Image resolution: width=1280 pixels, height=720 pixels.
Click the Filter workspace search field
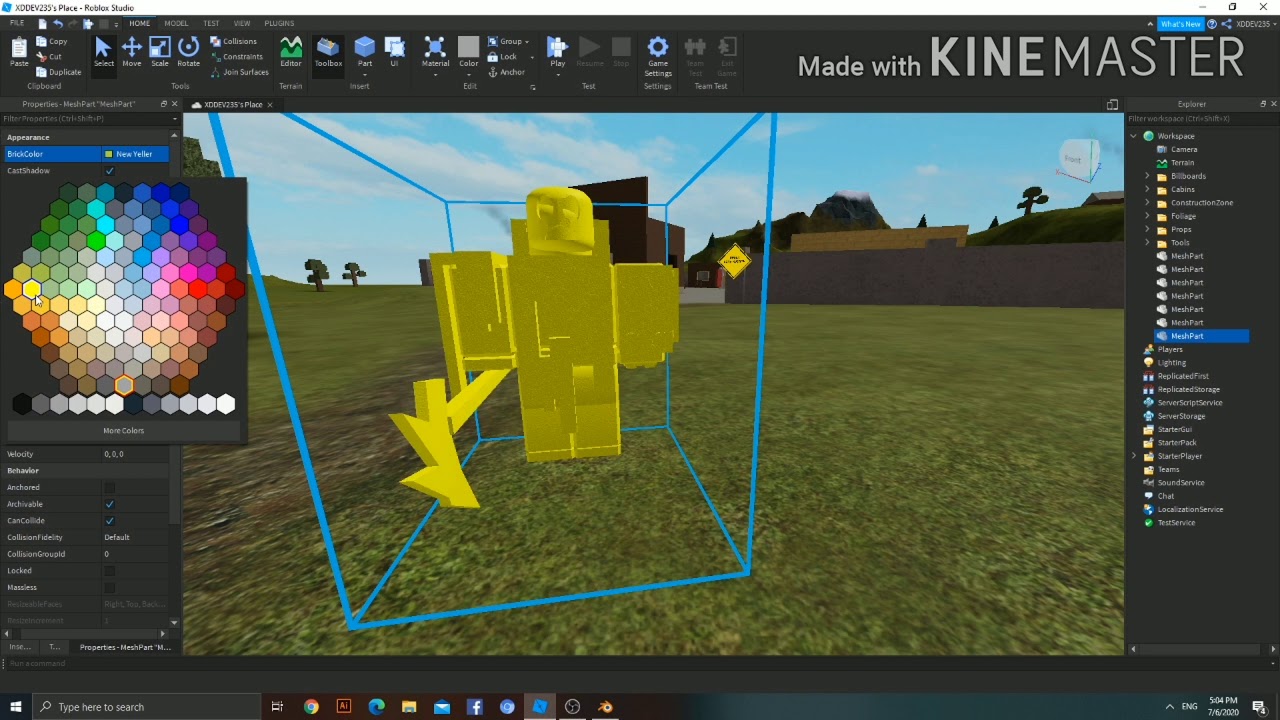(x=1198, y=119)
